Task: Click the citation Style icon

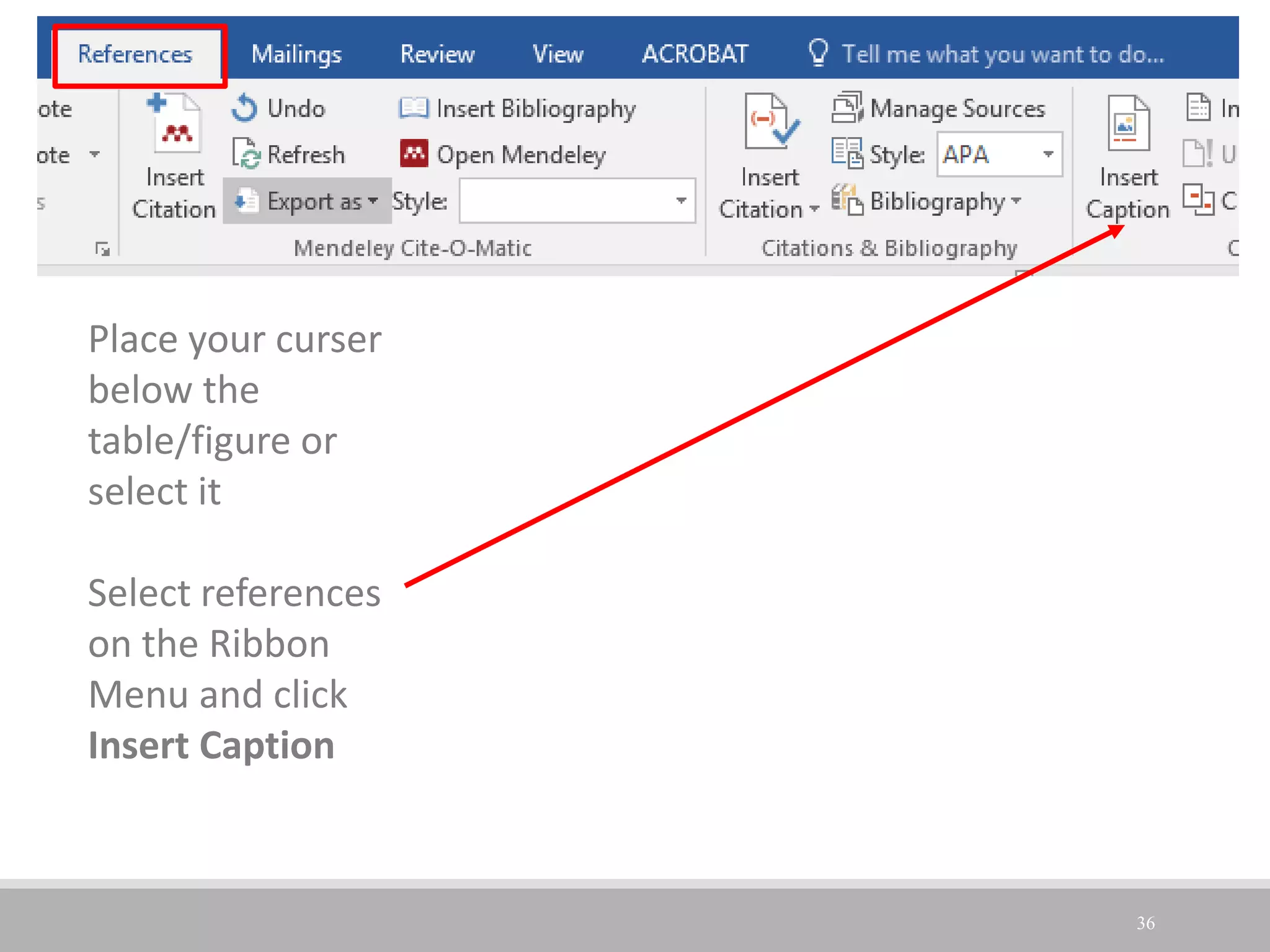Action: coord(847,153)
